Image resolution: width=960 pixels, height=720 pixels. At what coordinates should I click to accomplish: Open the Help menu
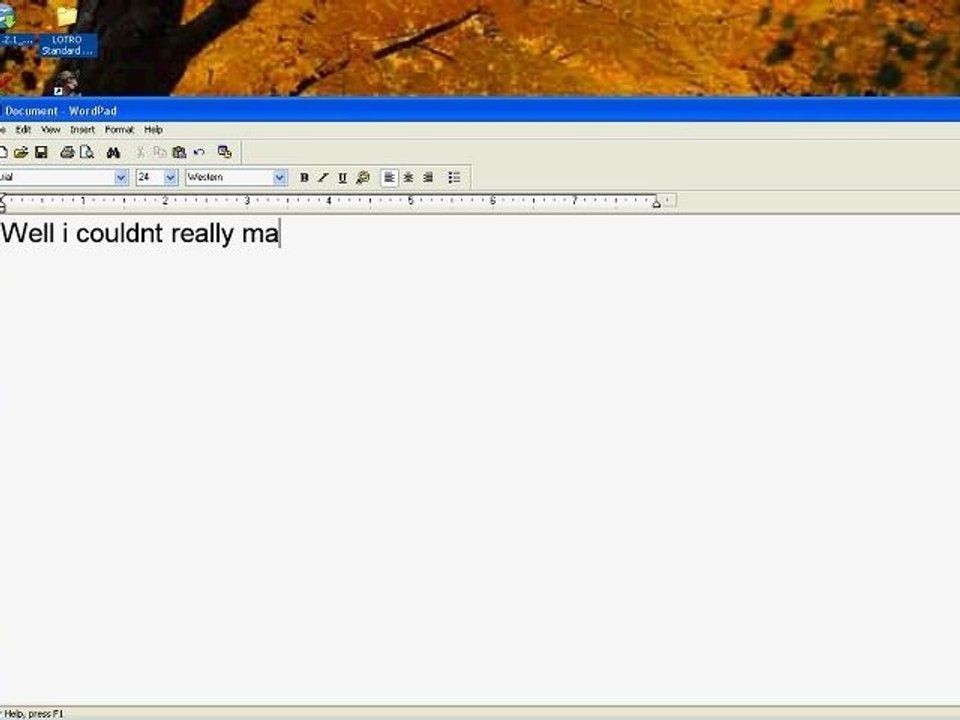point(153,130)
